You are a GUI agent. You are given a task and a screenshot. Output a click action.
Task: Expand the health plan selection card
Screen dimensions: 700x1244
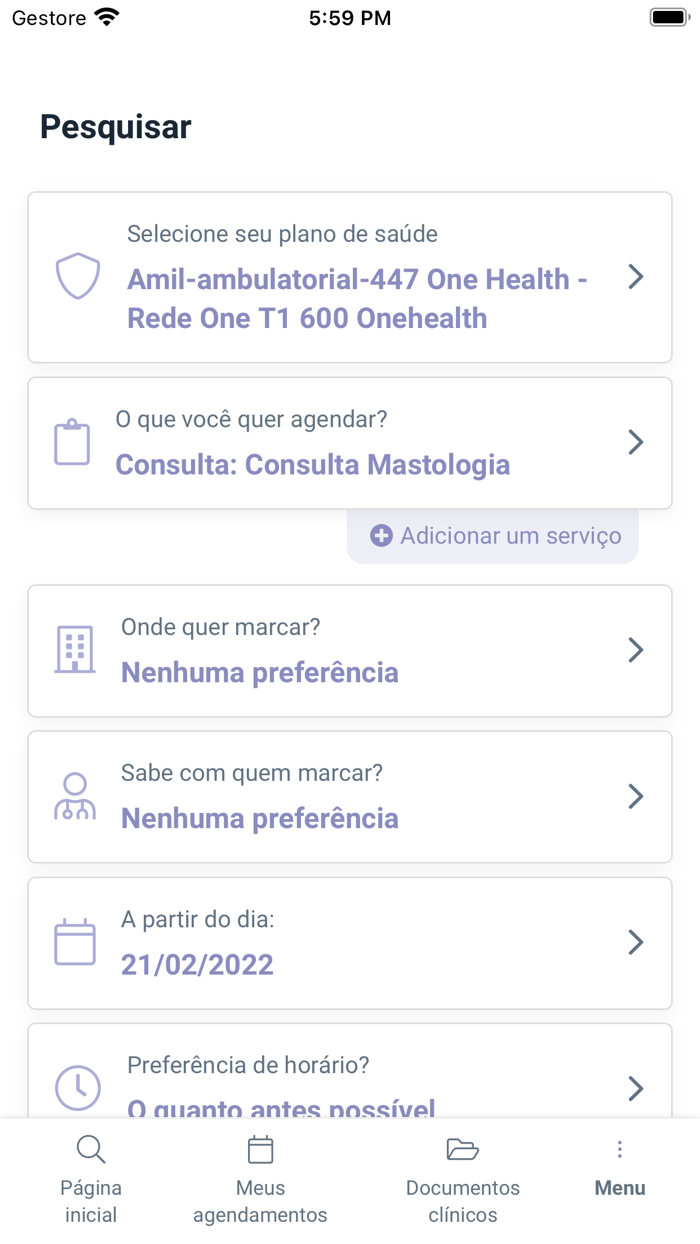pos(636,276)
